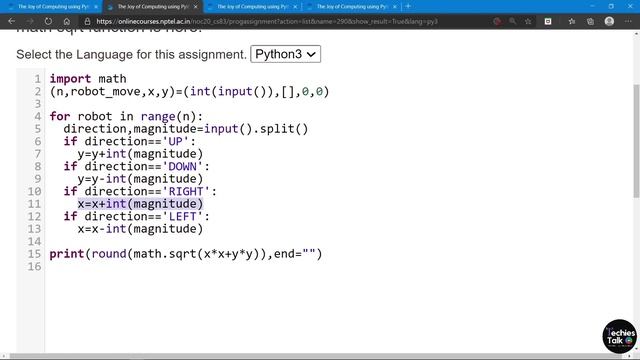Reload the current page
This screenshot has width=640, height=360.
pyautogui.click(x=48, y=21)
